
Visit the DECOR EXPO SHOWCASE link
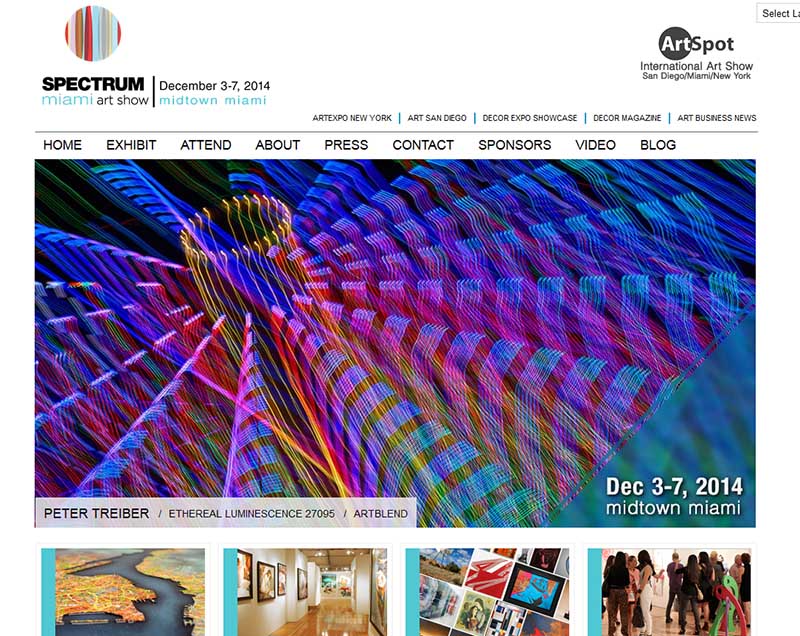coord(530,118)
